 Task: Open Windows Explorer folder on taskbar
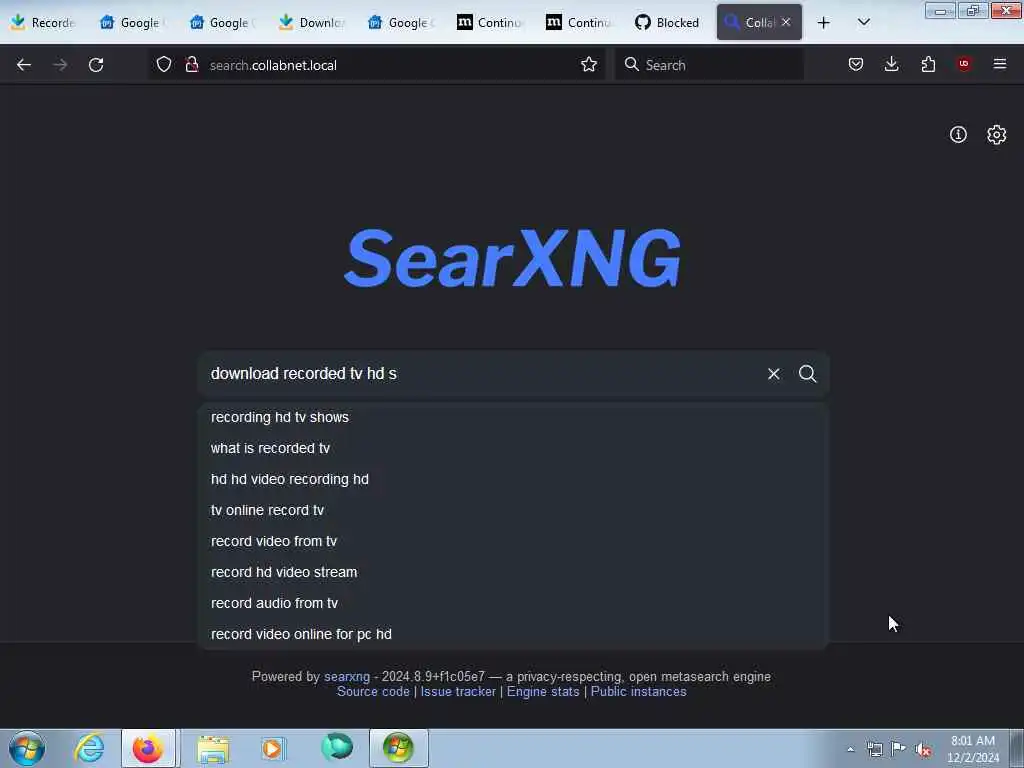click(213, 748)
